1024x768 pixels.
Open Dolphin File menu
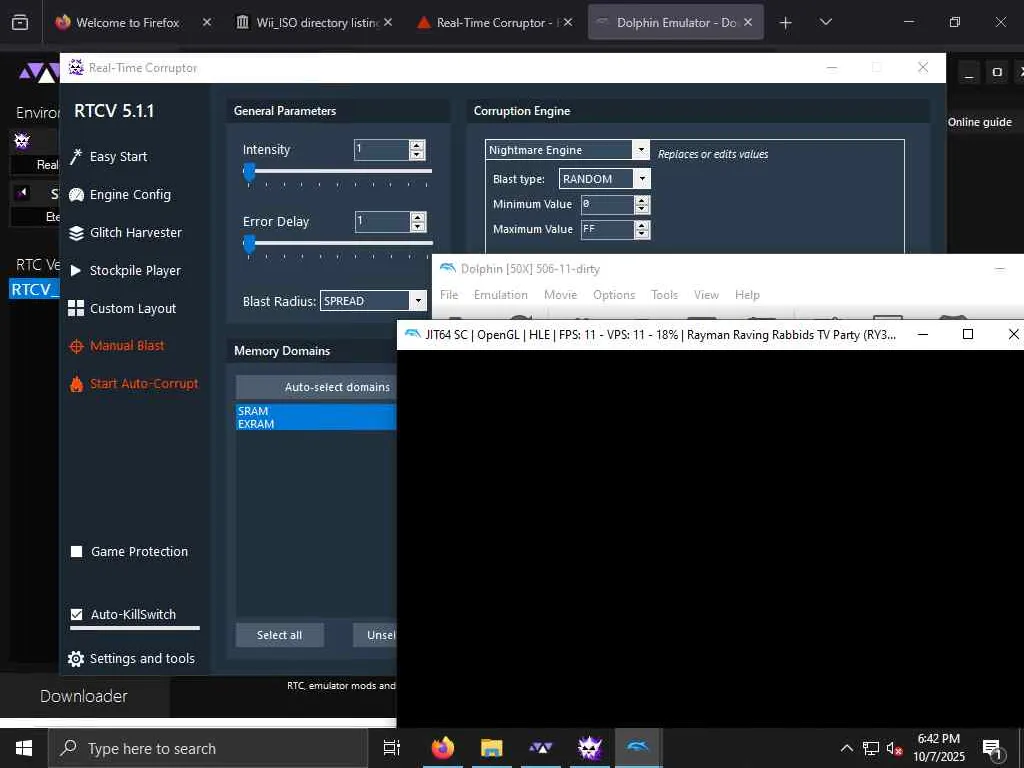coord(449,295)
